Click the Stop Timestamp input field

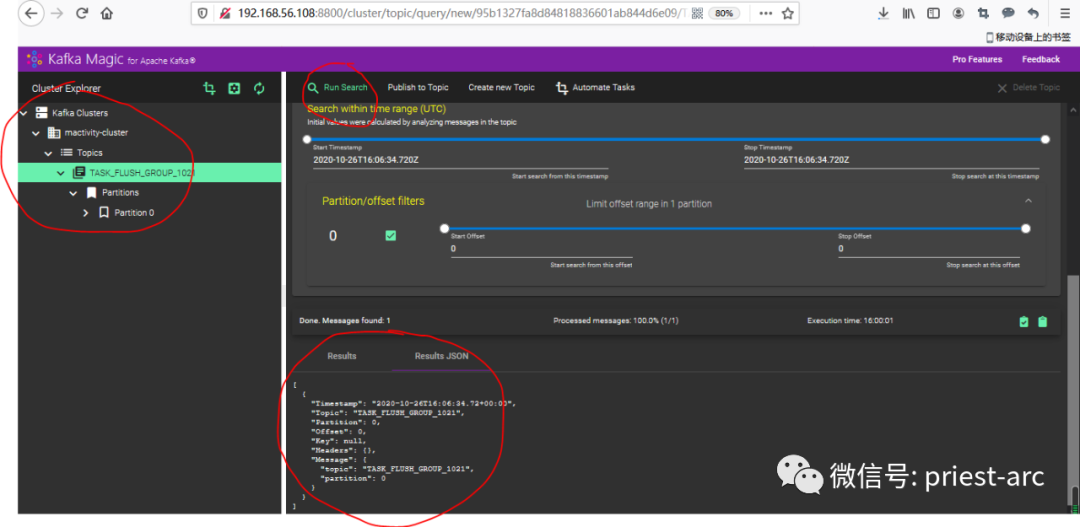pos(891,160)
